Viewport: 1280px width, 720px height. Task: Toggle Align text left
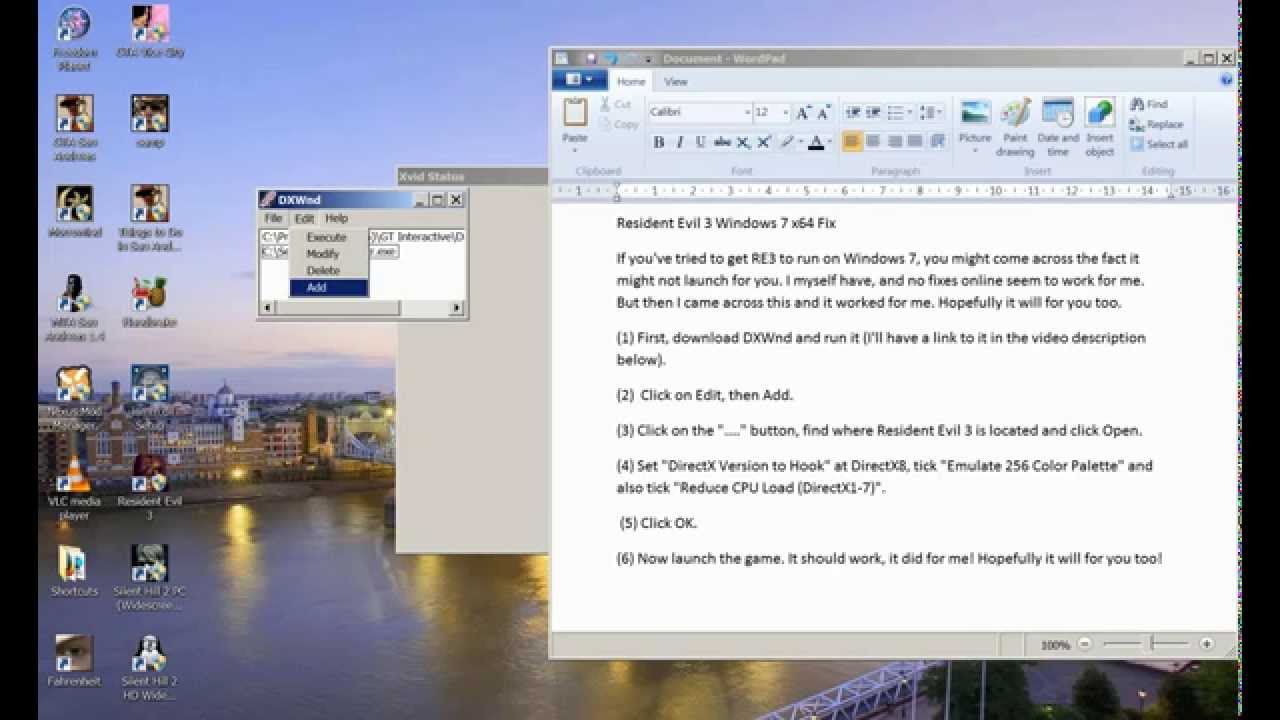click(852, 142)
